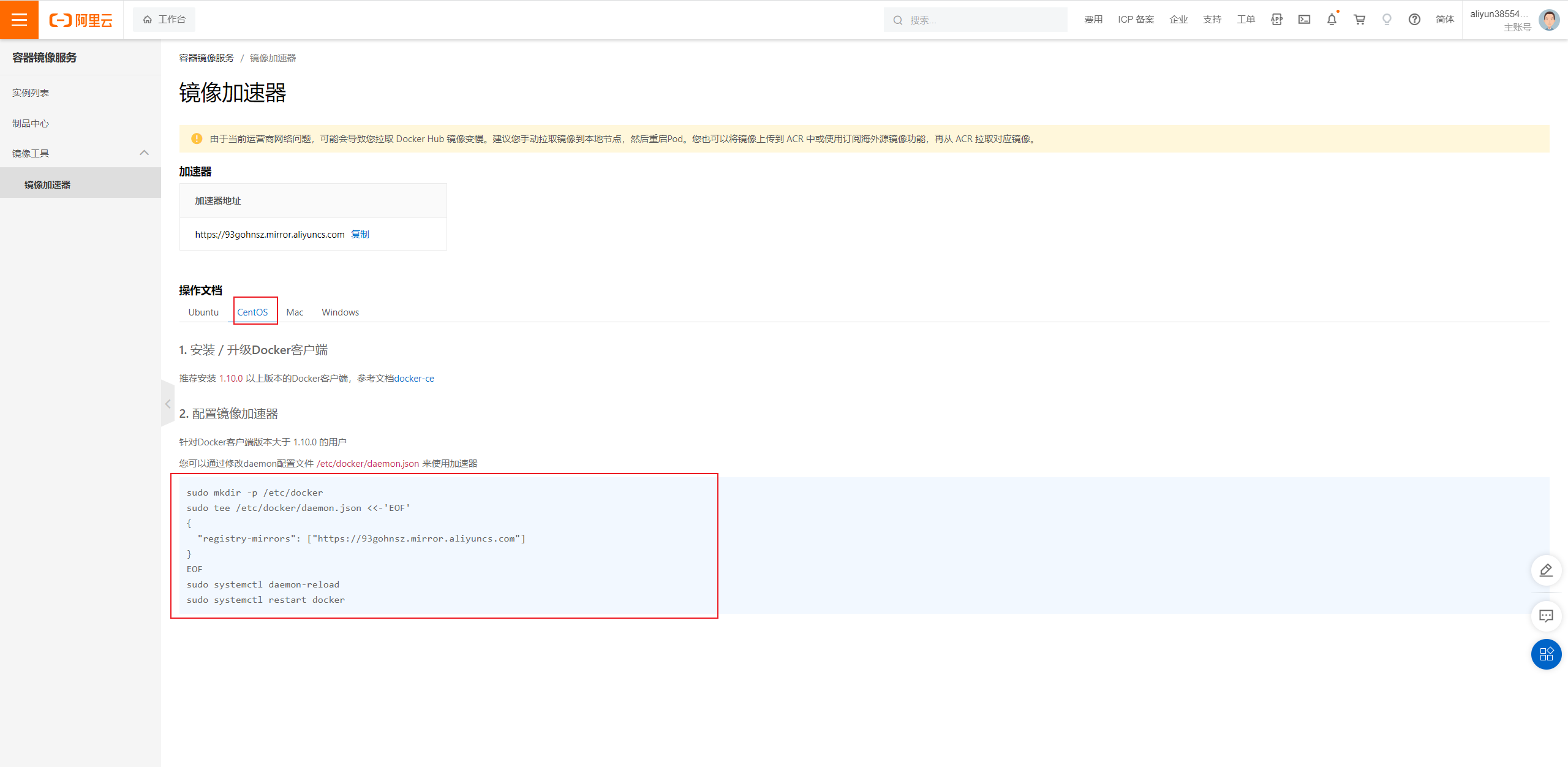Collapse the left sidebar with arrow handle
1568x767 pixels.
[167, 404]
